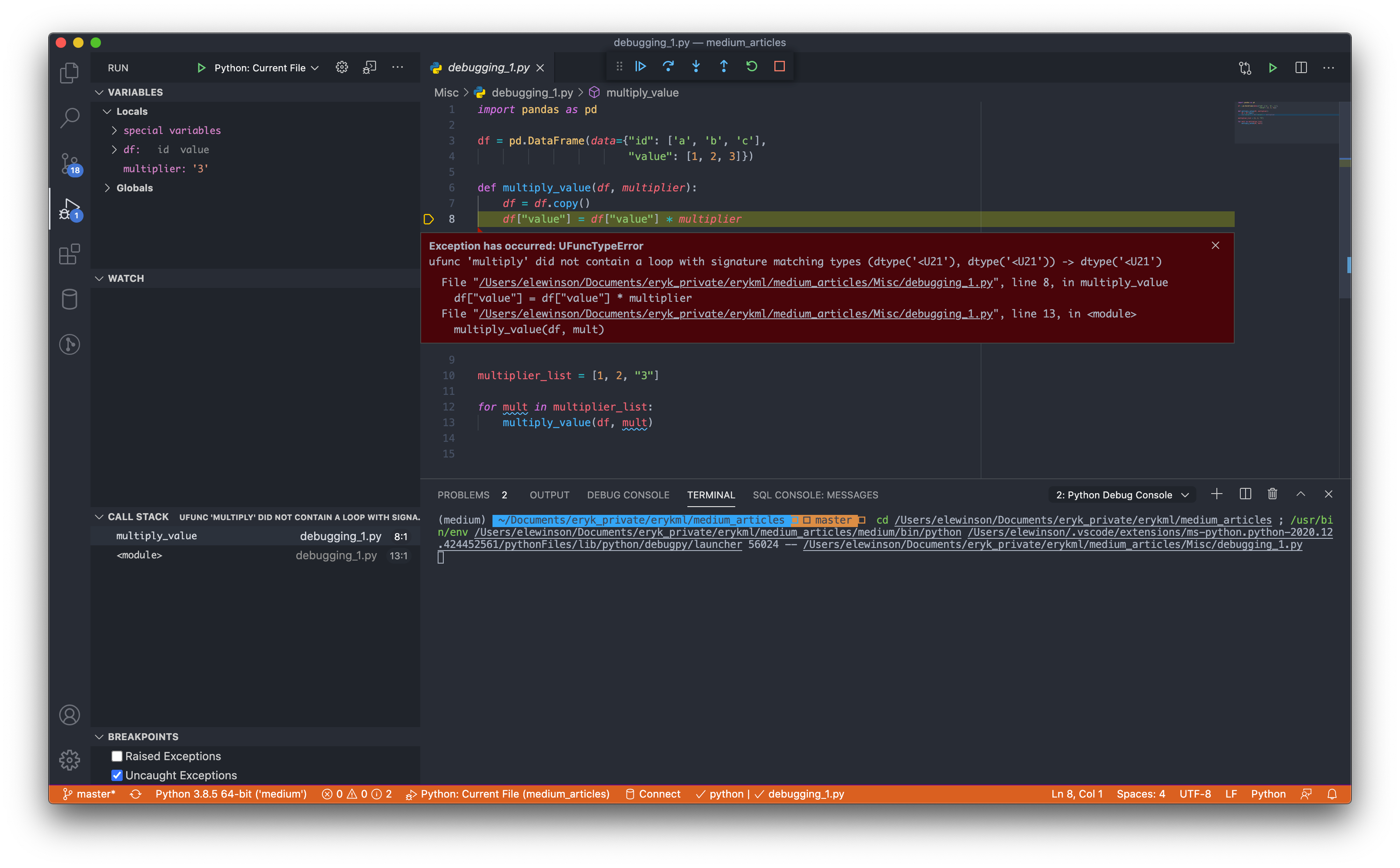Click the debug Step Over icon

[668, 67]
